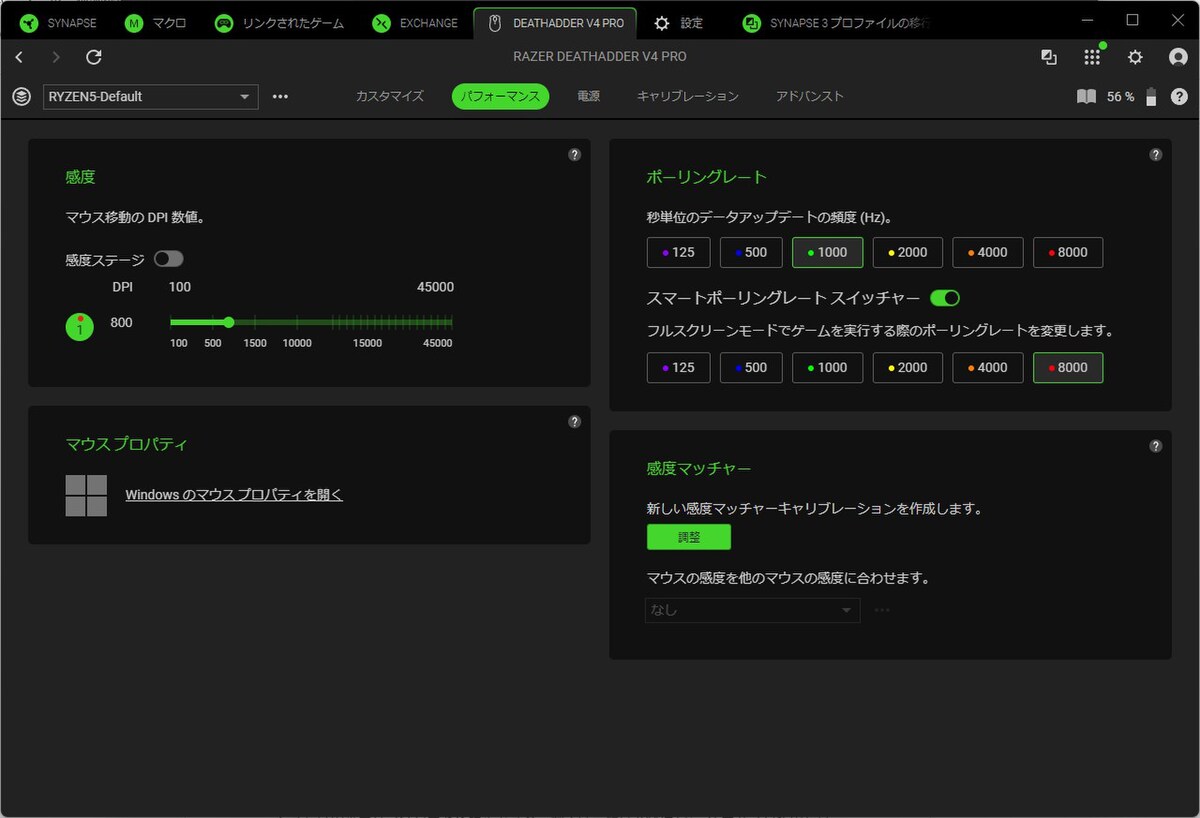The height and width of the screenshot is (818, 1200).
Task: Disable スマートポーリングレート スイッチャー toggle
Action: click(x=945, y=298)
